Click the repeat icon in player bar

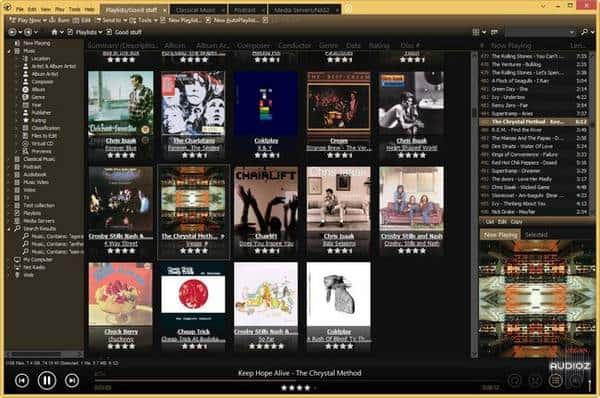515,380
